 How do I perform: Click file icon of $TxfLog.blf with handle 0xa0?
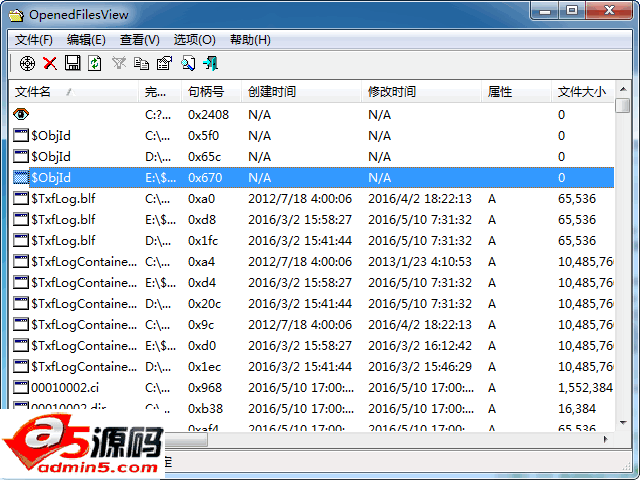(21, 198)
